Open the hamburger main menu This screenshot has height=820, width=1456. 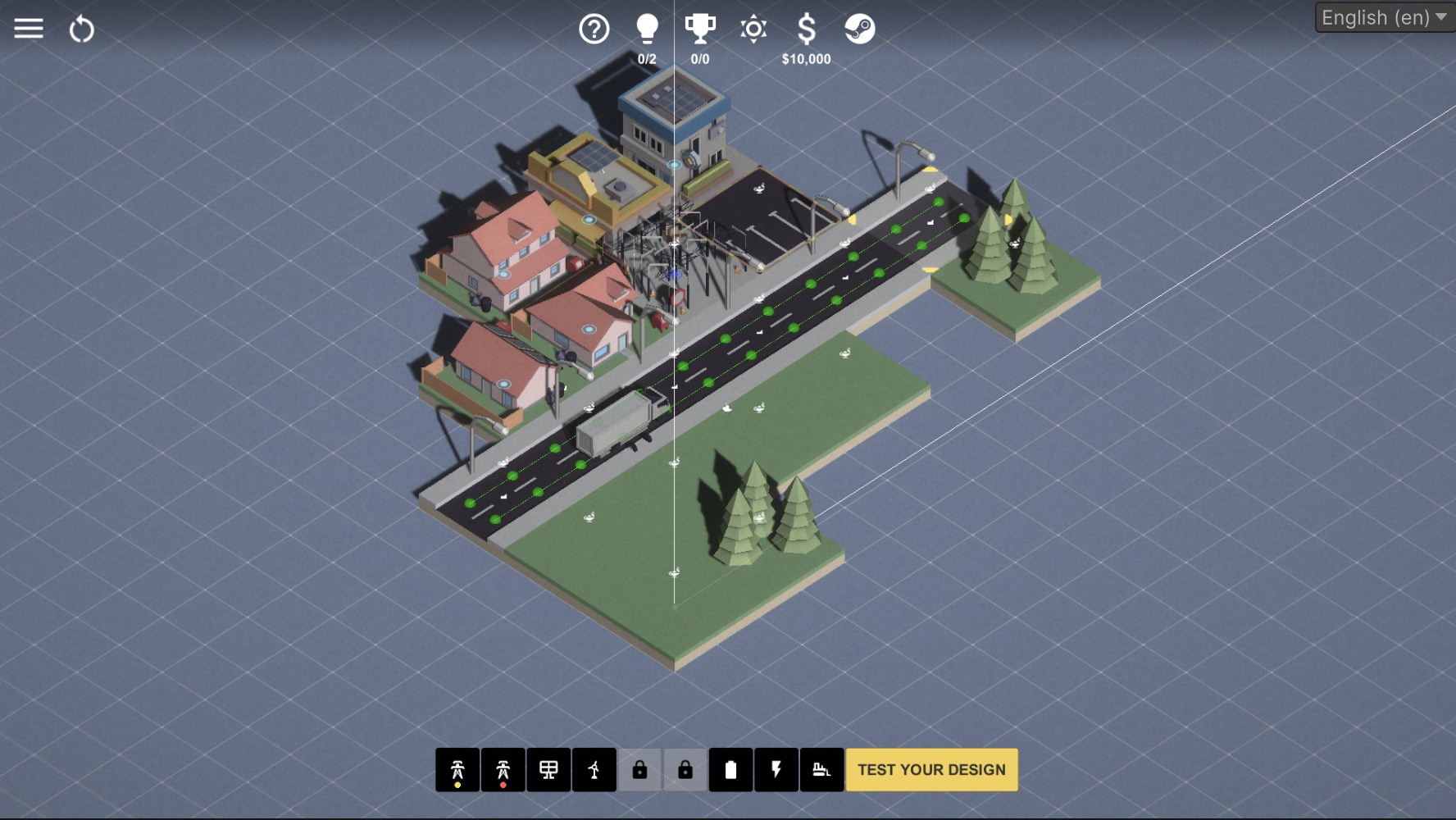tap(29, 30)
